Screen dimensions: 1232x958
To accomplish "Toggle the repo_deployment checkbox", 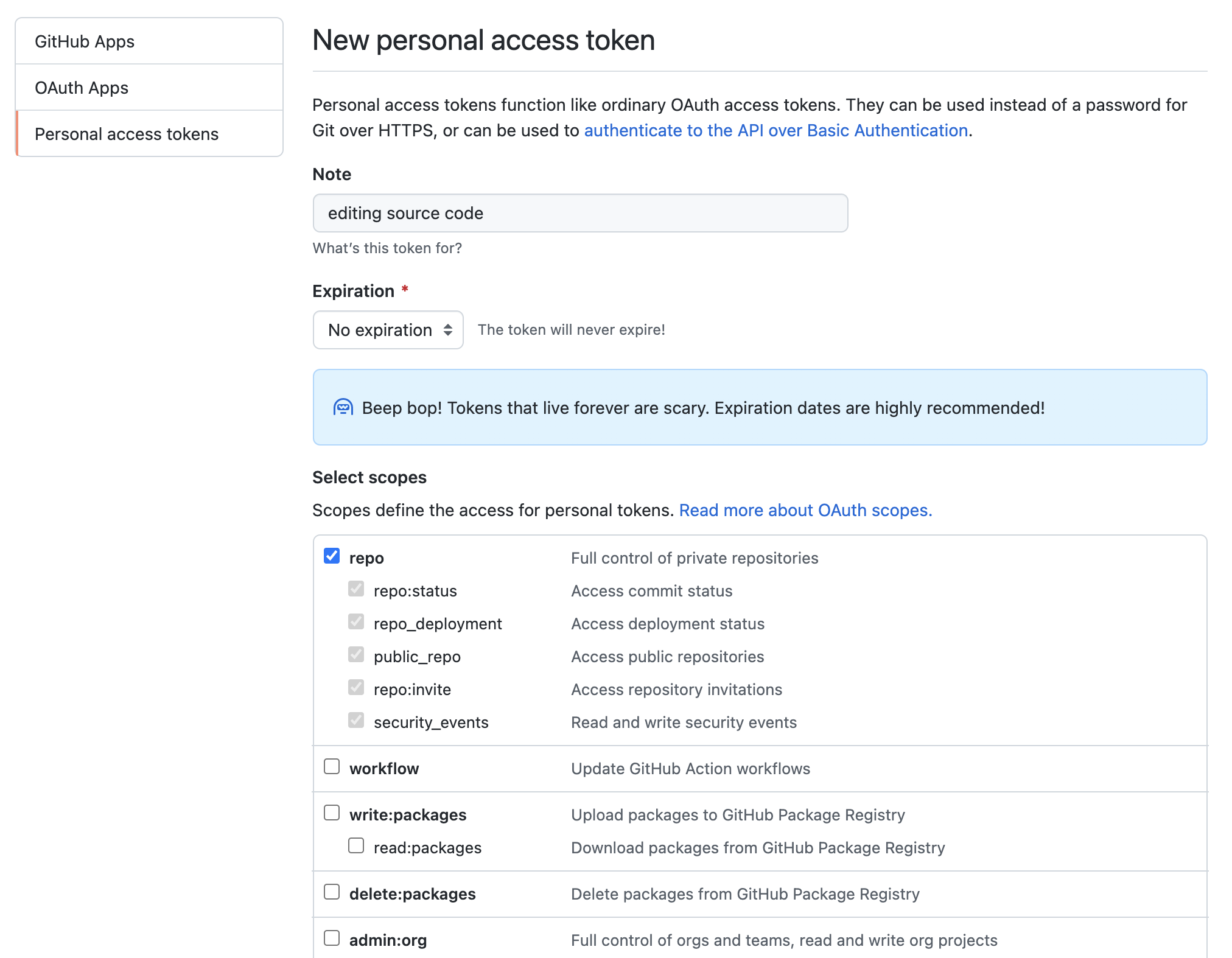I will point(356,621).
